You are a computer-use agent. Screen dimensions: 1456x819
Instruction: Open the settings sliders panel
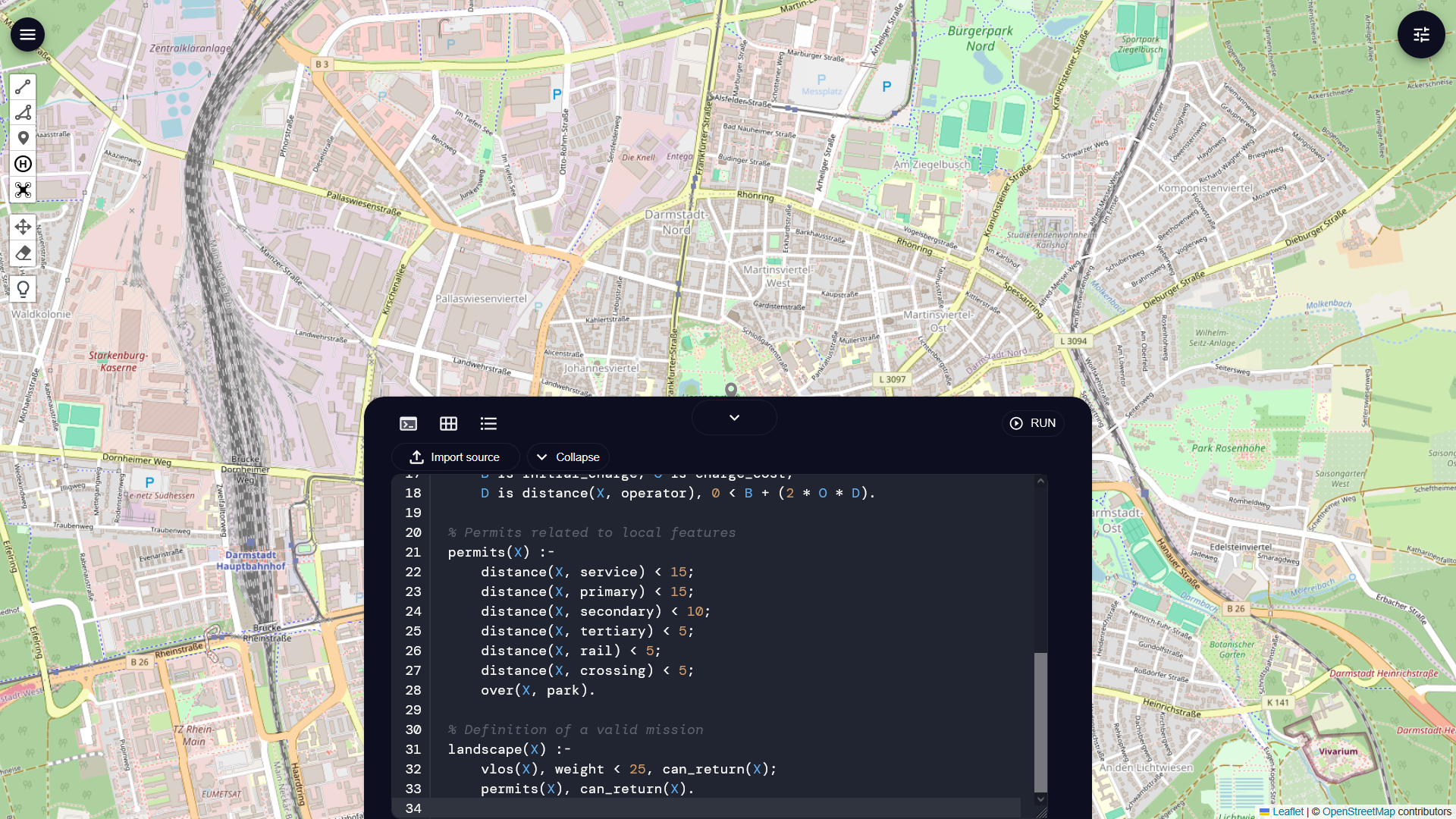point(1421,35)
